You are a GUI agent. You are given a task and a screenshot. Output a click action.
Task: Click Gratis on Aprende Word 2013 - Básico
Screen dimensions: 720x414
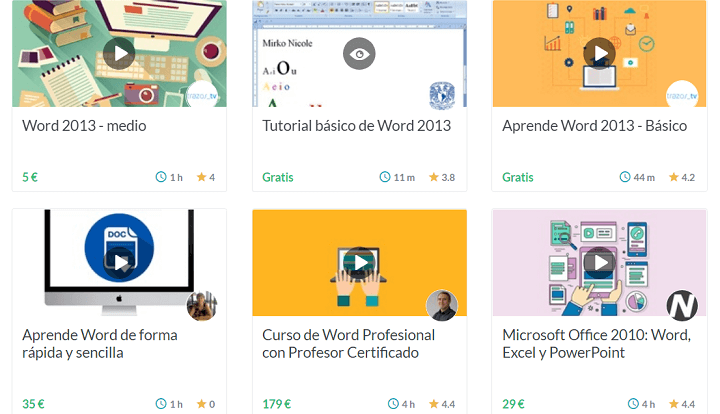click(518, 177)
